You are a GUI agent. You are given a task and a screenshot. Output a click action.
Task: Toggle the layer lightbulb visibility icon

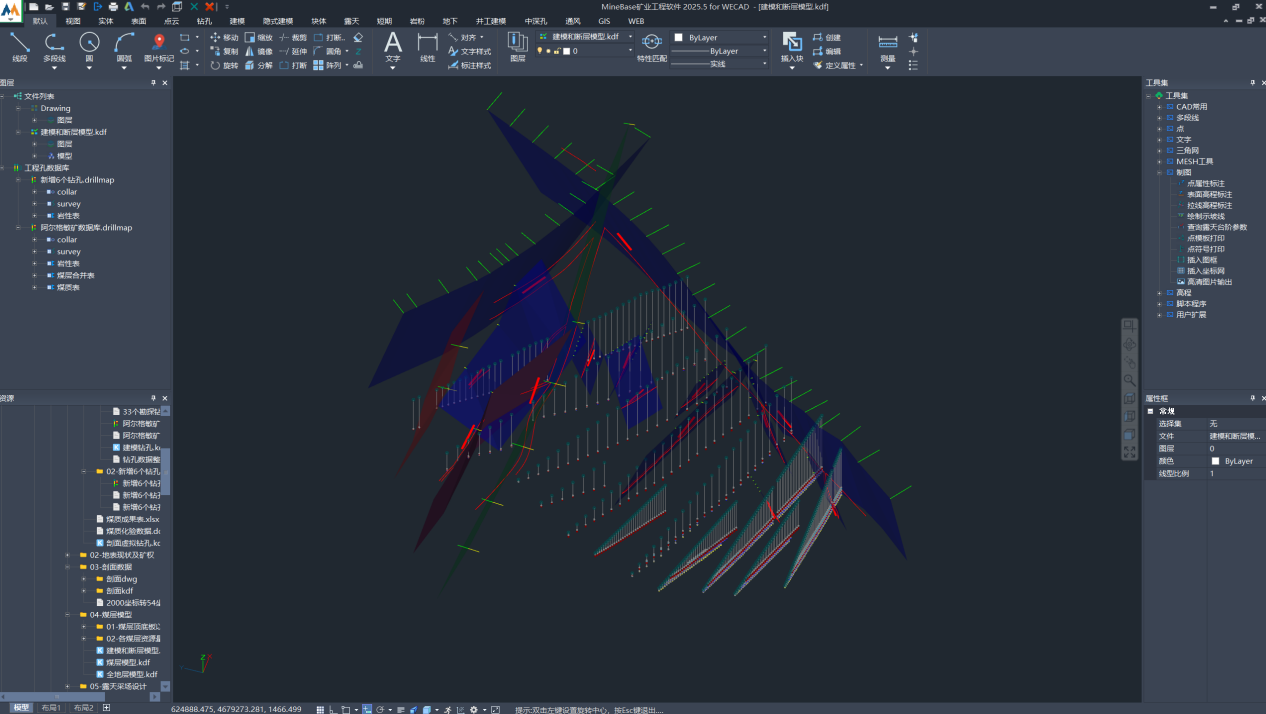(x=540, y=51)
